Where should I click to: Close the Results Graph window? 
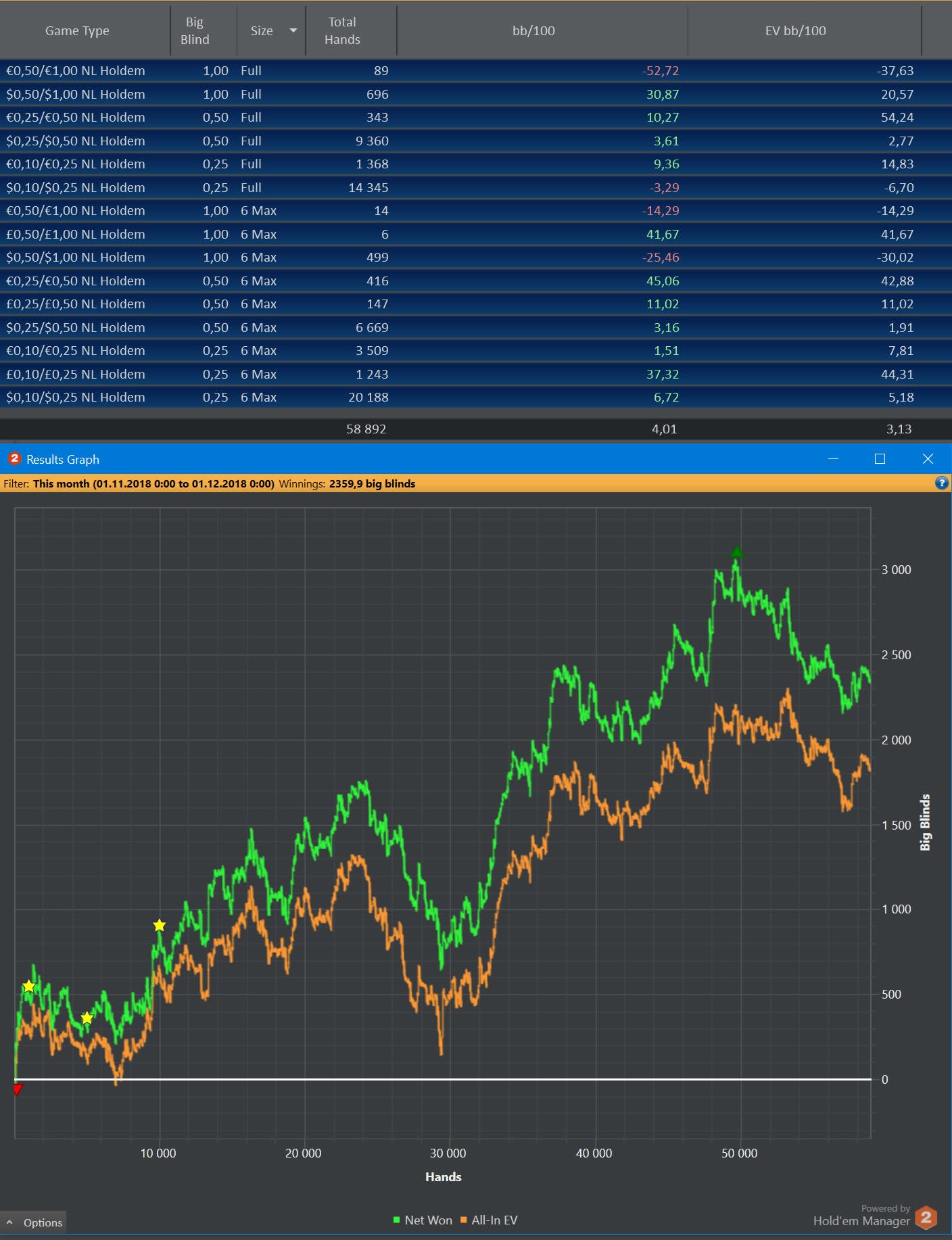pos(928,459)
